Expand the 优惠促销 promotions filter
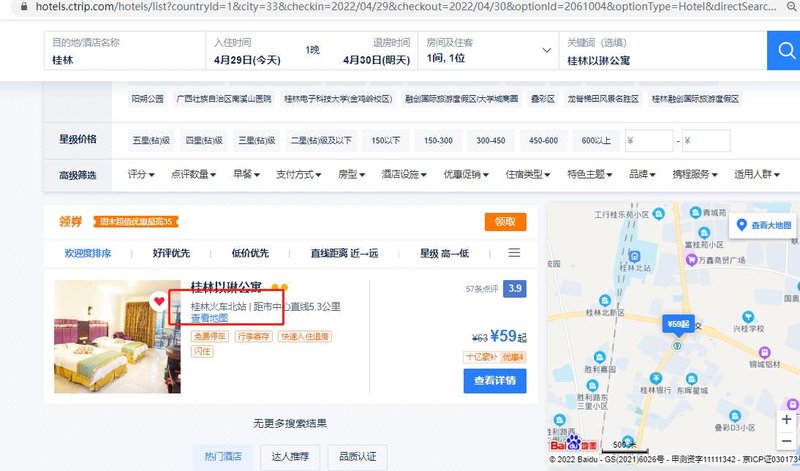 pyautogui.click(x=466, y=175)
